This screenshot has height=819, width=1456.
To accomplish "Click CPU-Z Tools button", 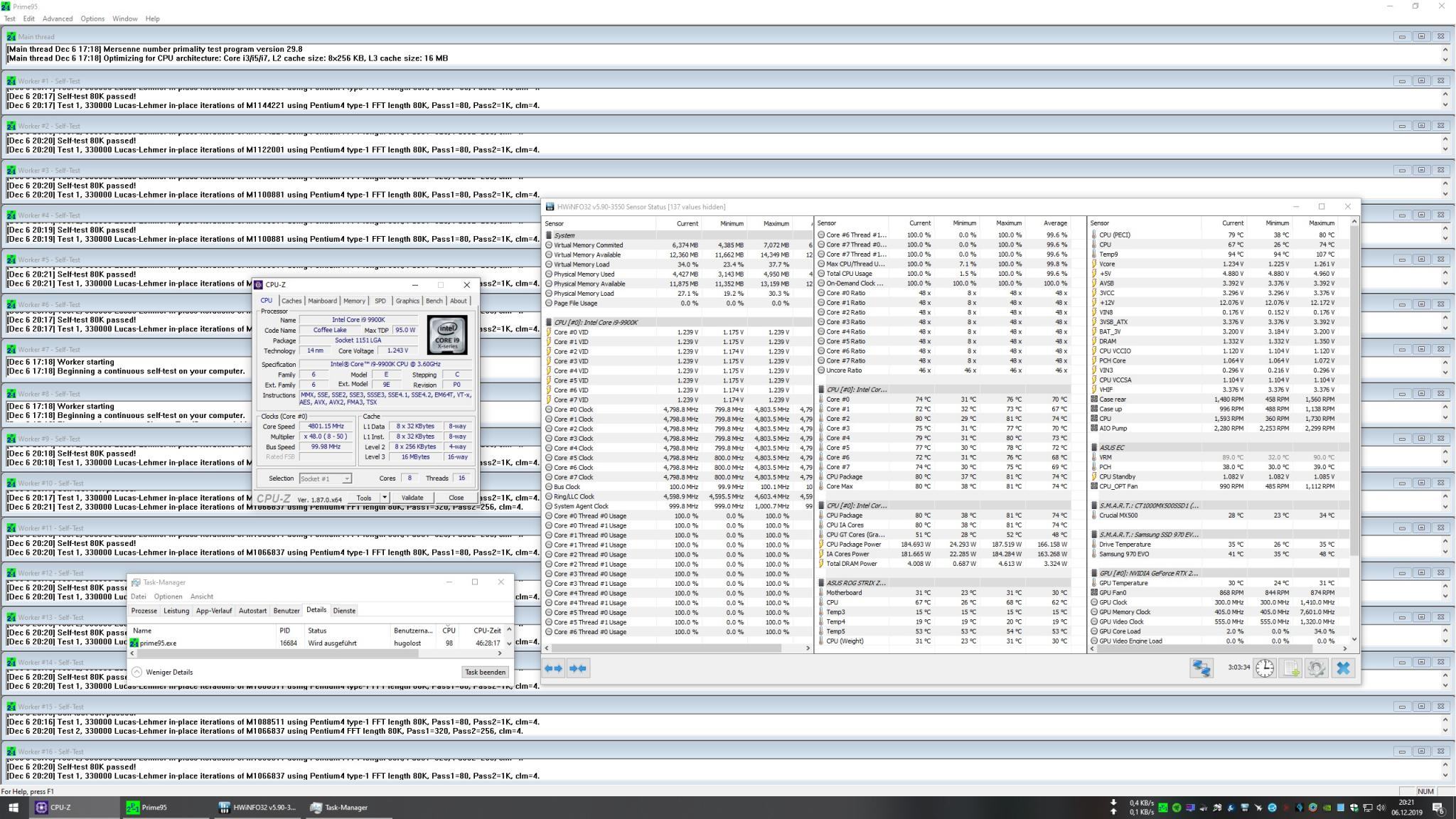I will click(x=364, y=498).
